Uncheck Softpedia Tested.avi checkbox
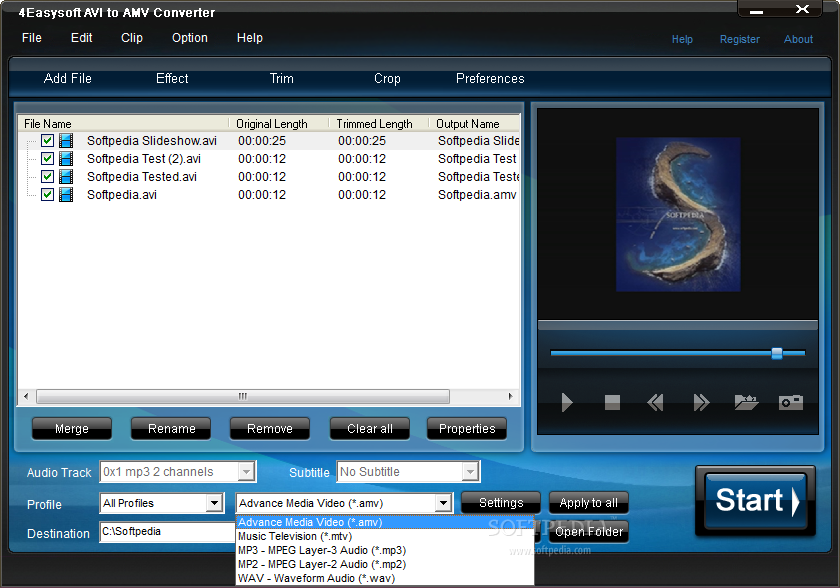Viewport: 840px width, 588px height. click(47, 177)
